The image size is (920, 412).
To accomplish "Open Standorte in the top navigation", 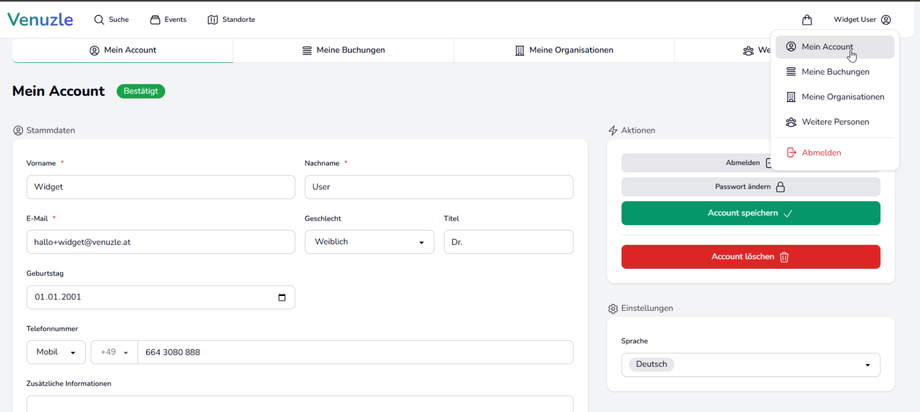I will click(x=231, y=20).
